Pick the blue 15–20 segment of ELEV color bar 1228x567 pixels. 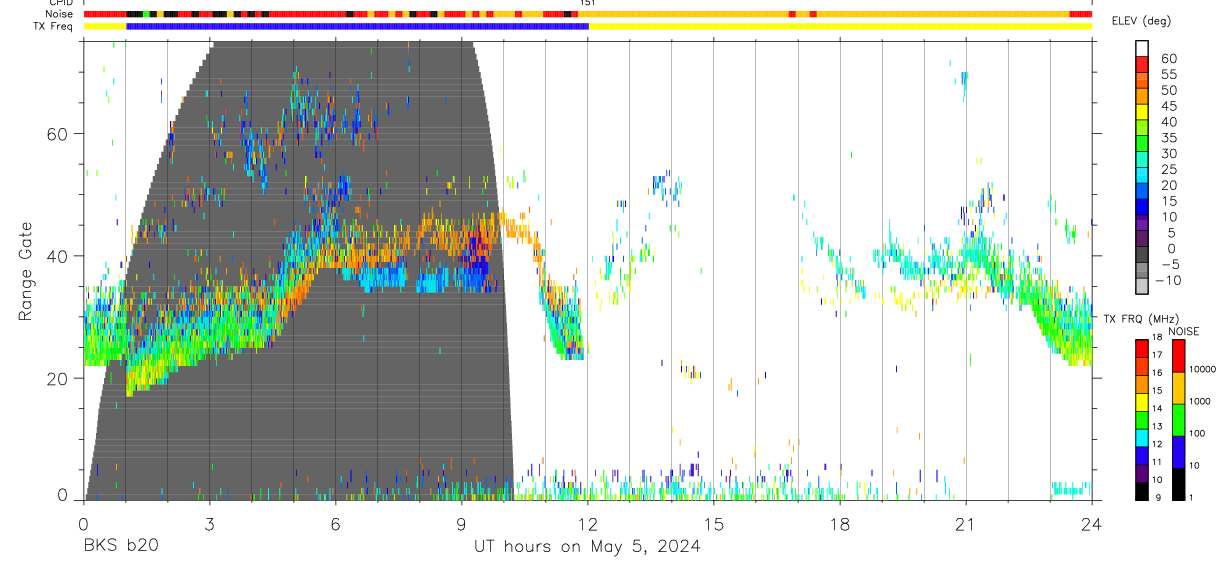click(1142, 192)
